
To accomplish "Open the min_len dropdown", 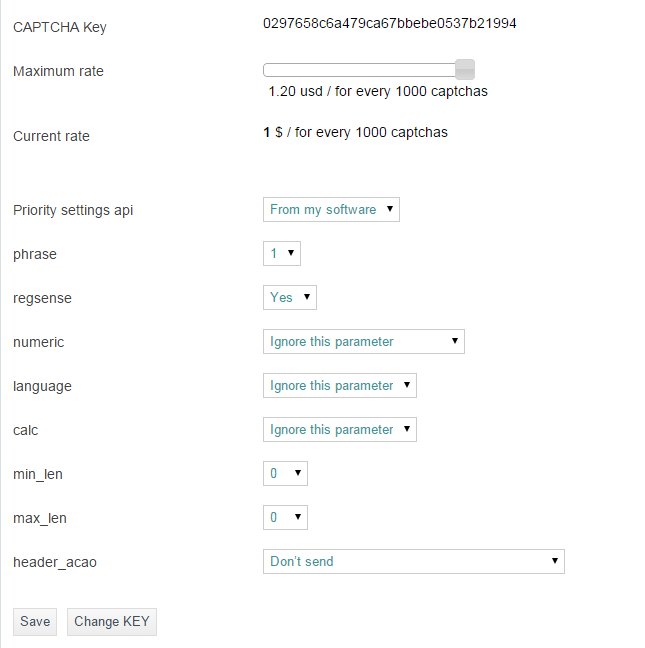I will [x=285, y=473].
